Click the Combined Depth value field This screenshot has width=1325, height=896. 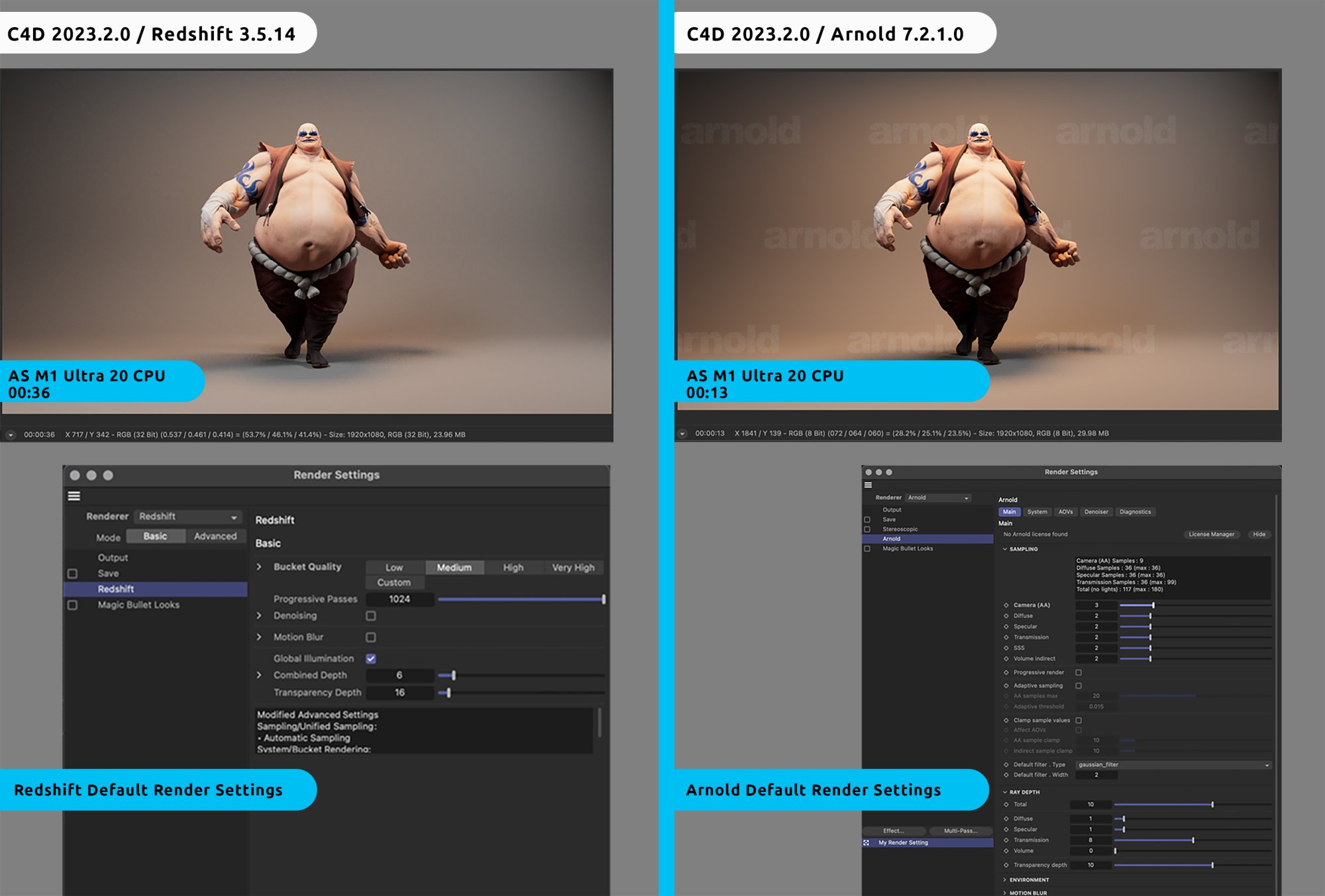tap(399, 675)
